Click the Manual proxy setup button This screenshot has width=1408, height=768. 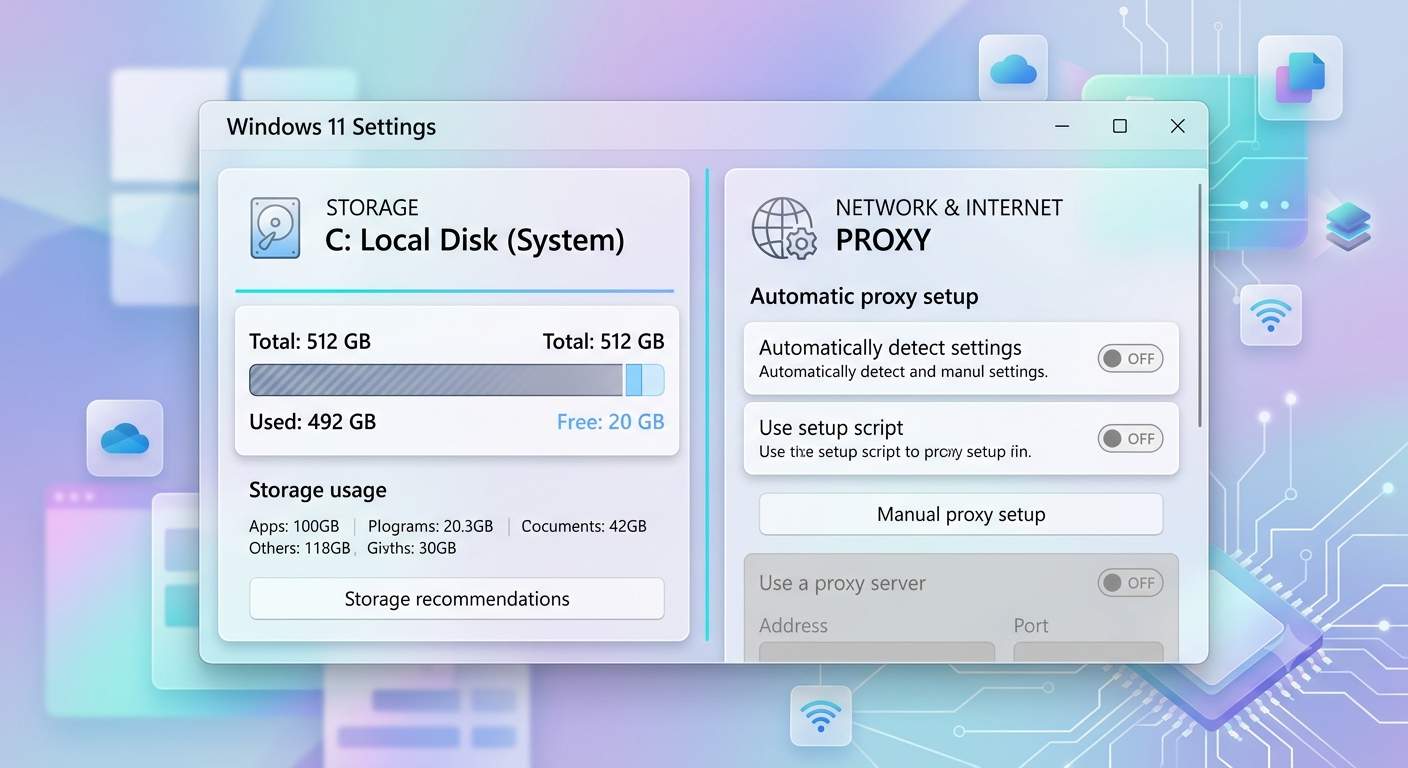pyautogui.click(x=961, y=514)
